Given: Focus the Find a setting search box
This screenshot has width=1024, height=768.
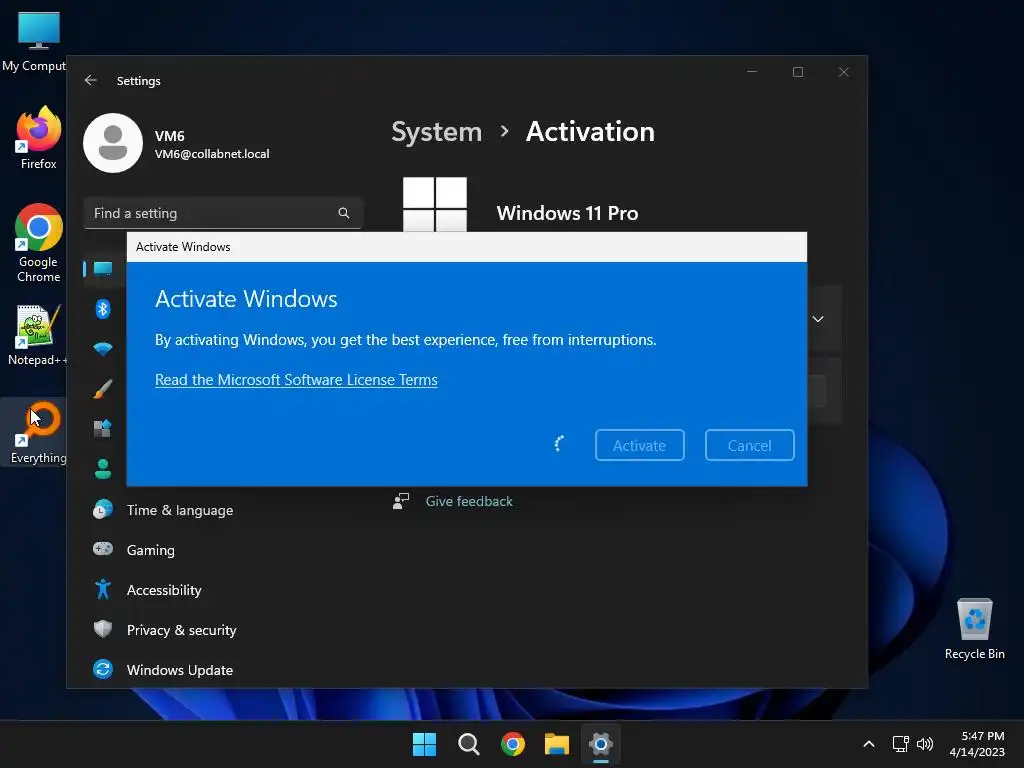Looking at the screenshot, I should coord(223,213).
